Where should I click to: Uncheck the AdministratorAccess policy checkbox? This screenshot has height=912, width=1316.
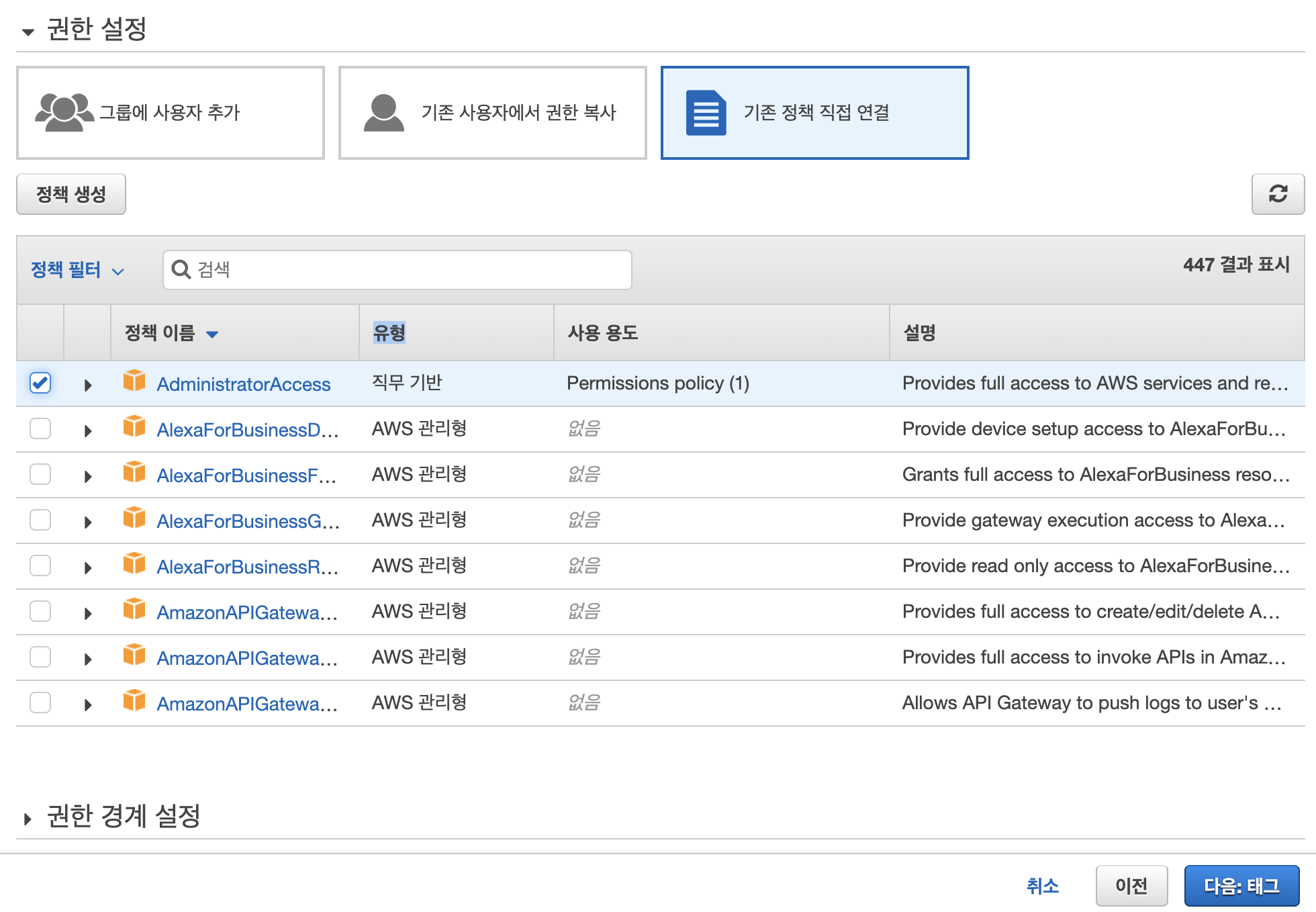tap(40, 383)
